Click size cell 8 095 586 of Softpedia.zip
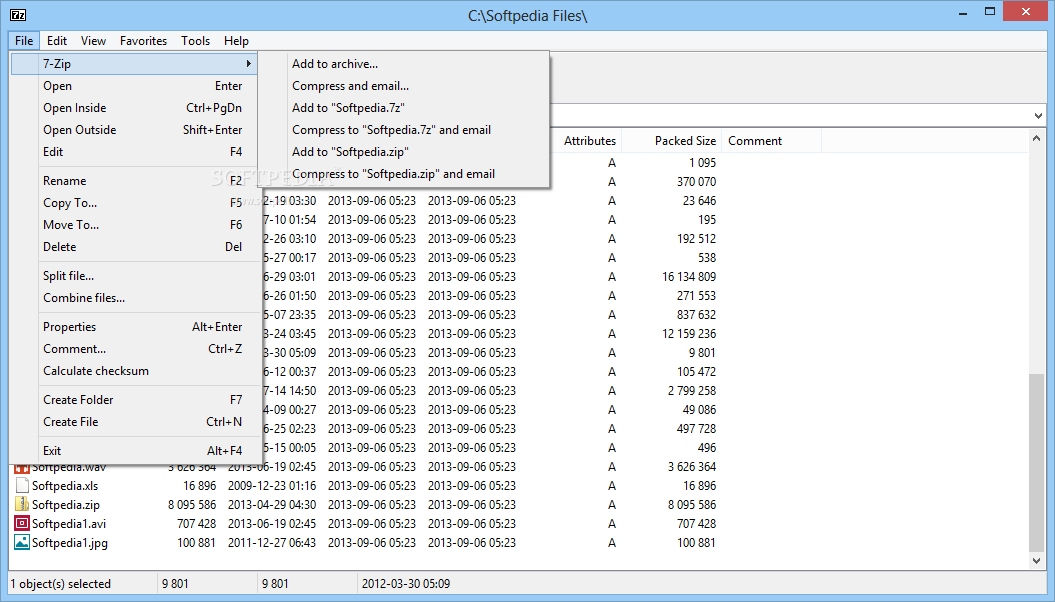 point(192,504)
